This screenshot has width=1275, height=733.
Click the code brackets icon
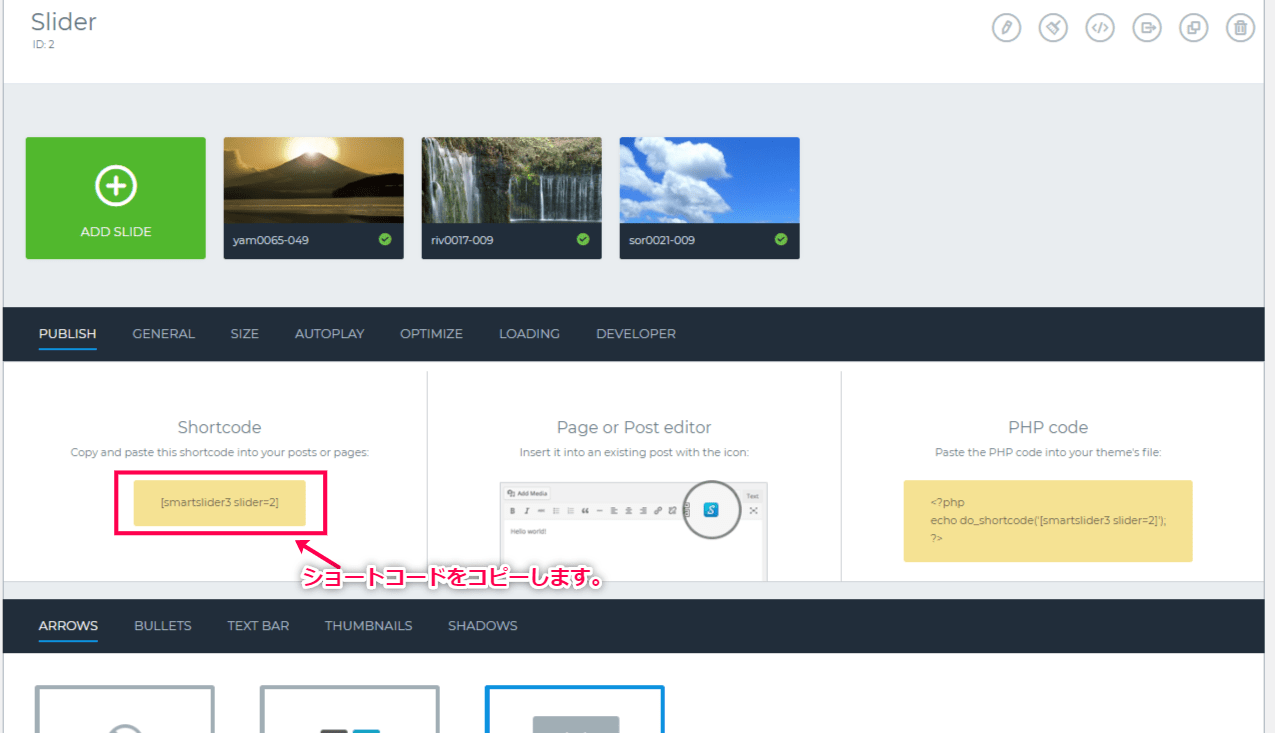(x=1100, y=28)
